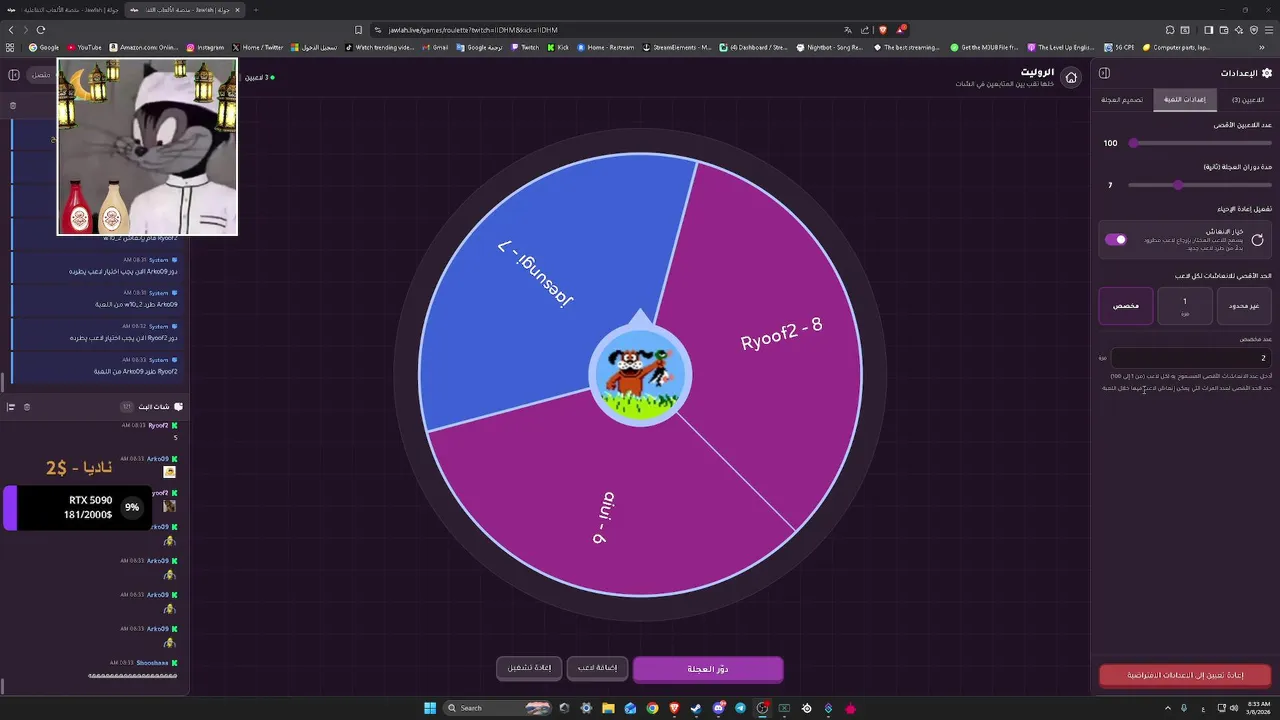The height and width of the screenshot is (720, 1280).
Task: Switch to the wheel design (تصميم العجلة) tab
Action: (x=1122, y=100)
